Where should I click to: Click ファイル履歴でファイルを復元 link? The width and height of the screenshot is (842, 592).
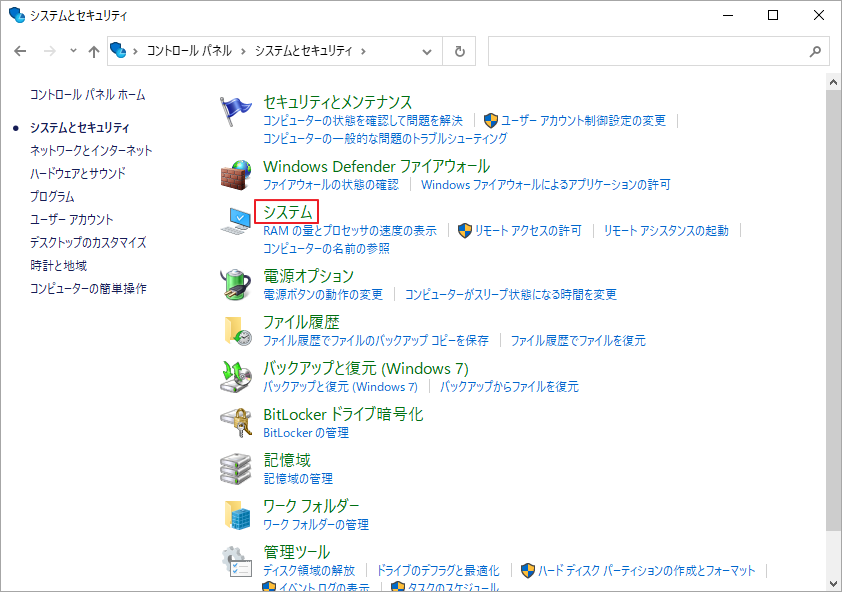578,341
